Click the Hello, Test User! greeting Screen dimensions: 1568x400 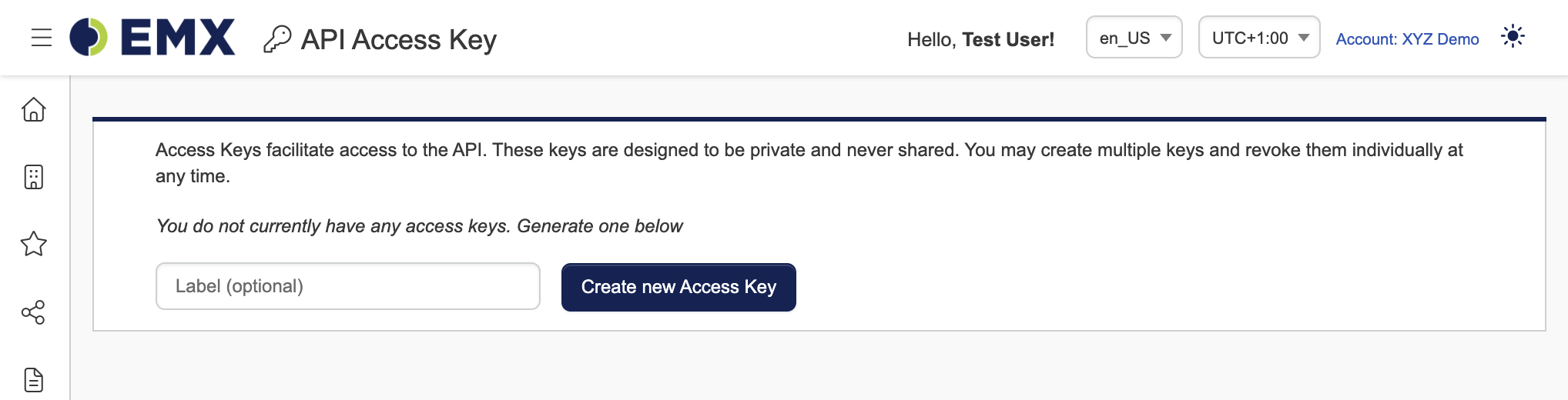pyautogui.click(x=980, y=39)
